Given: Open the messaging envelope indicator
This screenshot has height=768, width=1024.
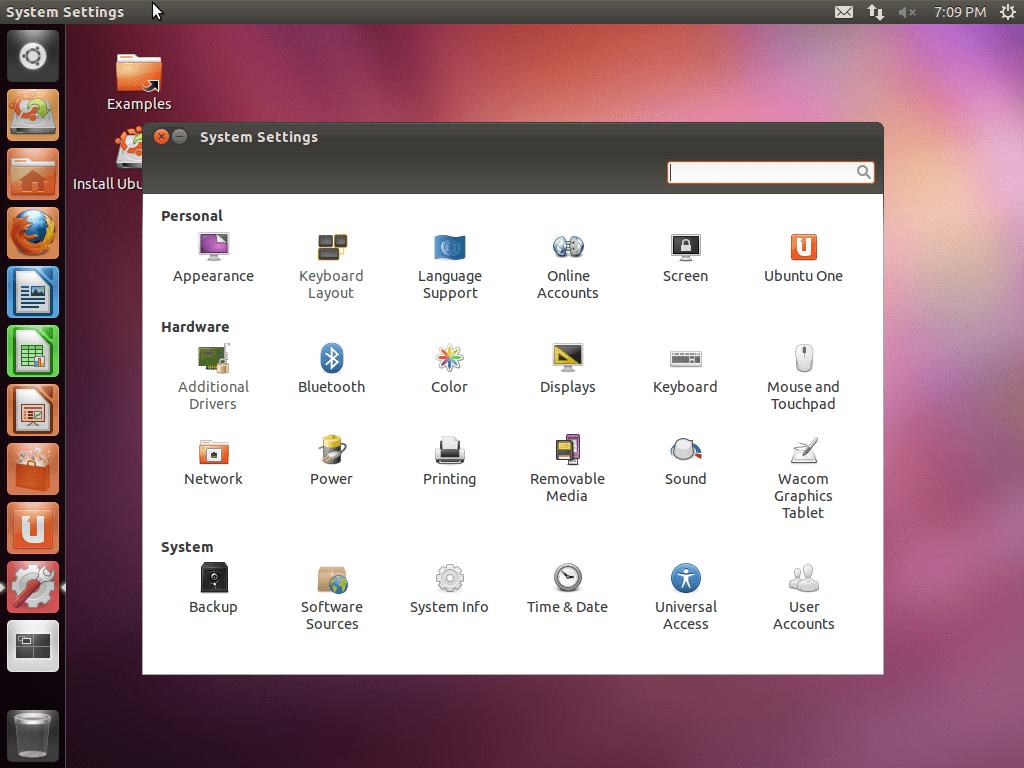Looking at the screenshot, I should click(844, 12).
